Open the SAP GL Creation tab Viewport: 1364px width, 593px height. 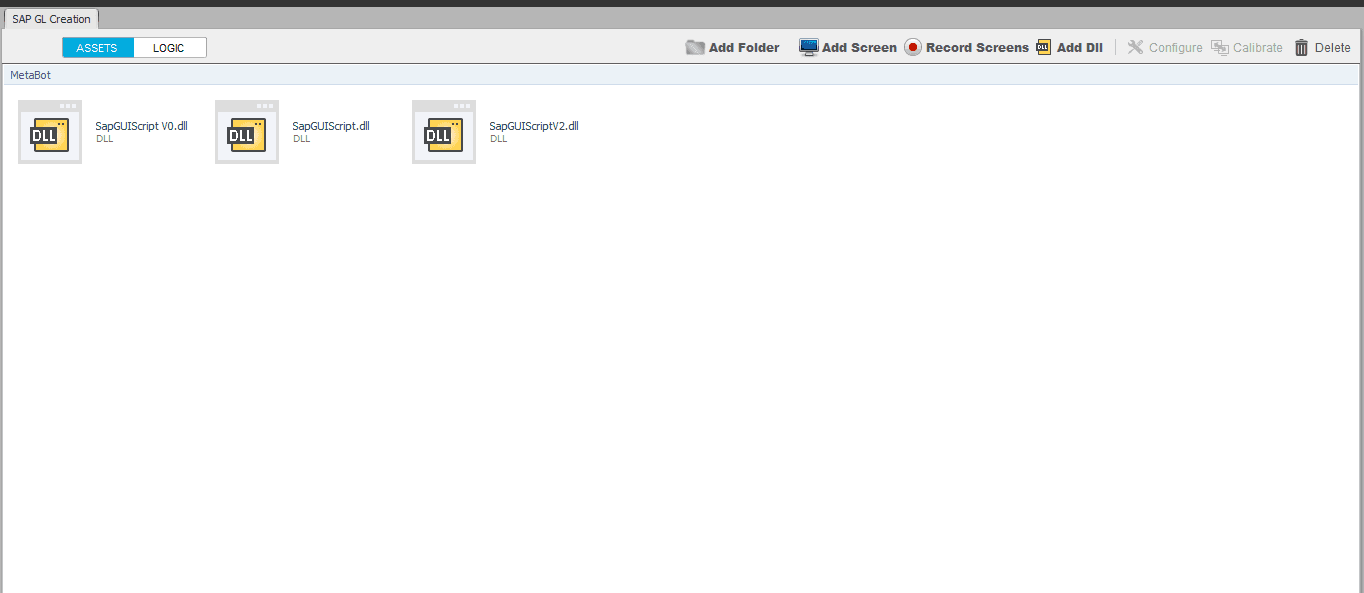tap(51, 19)
